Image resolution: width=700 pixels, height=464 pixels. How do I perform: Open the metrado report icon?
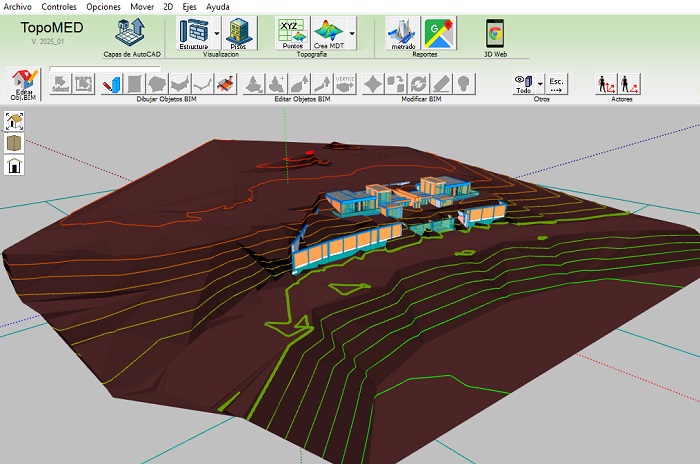(x=403, y=33)
